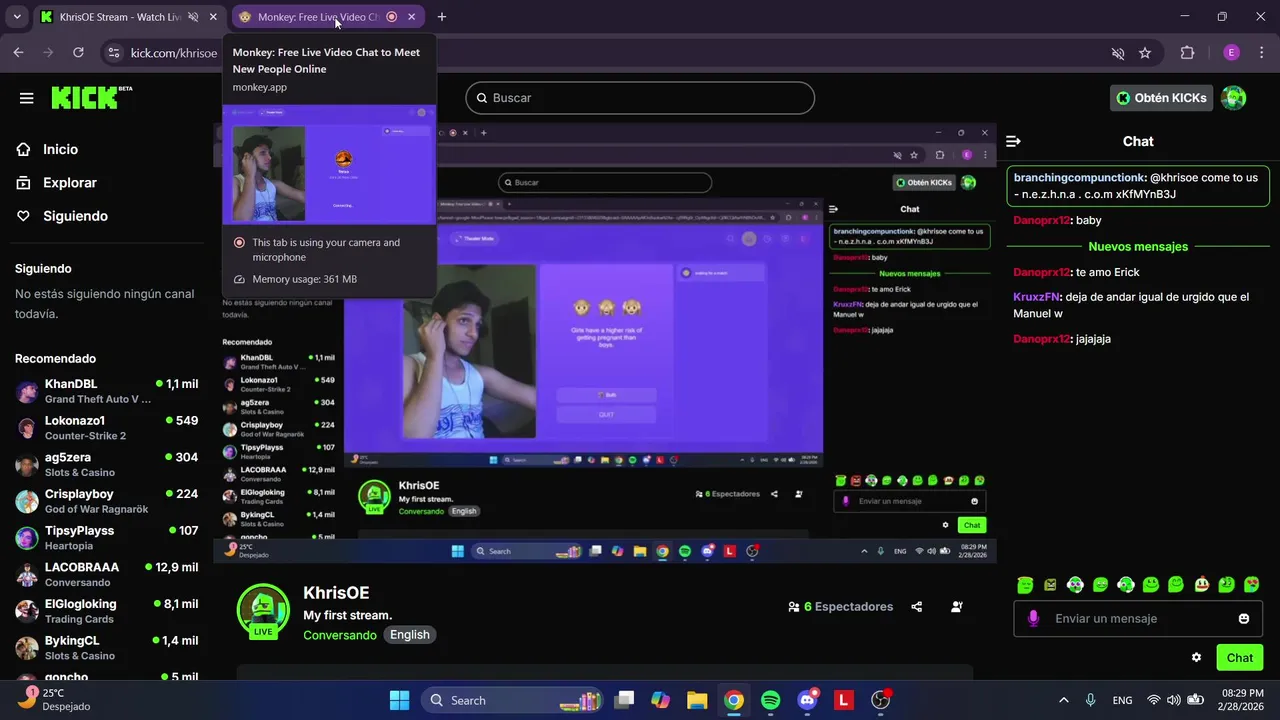Toggle taskbar microphone indicator
This screenshot has width=1280, height=720.
coord(1091,700)
